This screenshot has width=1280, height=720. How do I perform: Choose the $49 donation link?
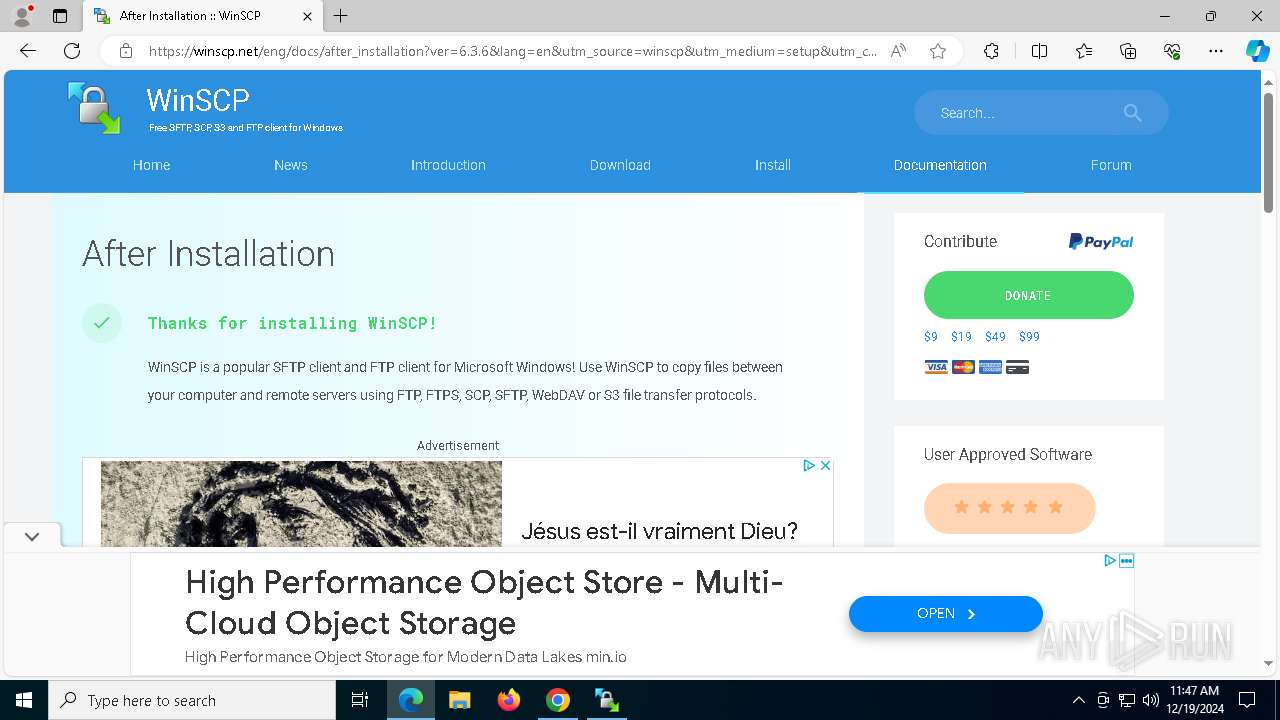[995, 337]
